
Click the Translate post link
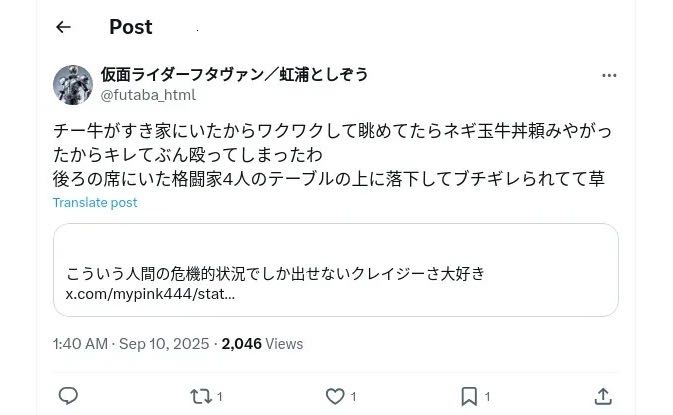[95, 202]
